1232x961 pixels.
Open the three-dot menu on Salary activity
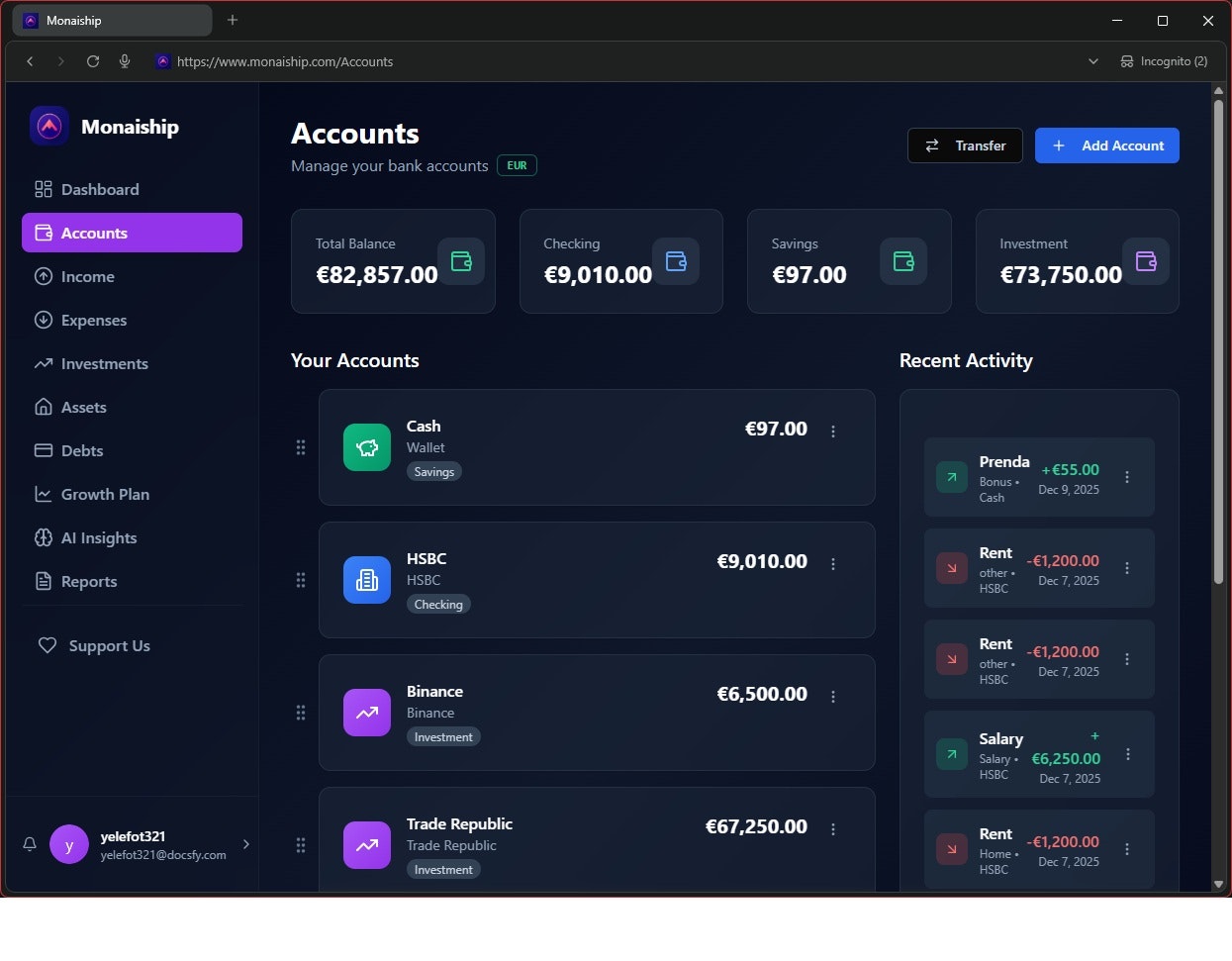(1127, 755)
